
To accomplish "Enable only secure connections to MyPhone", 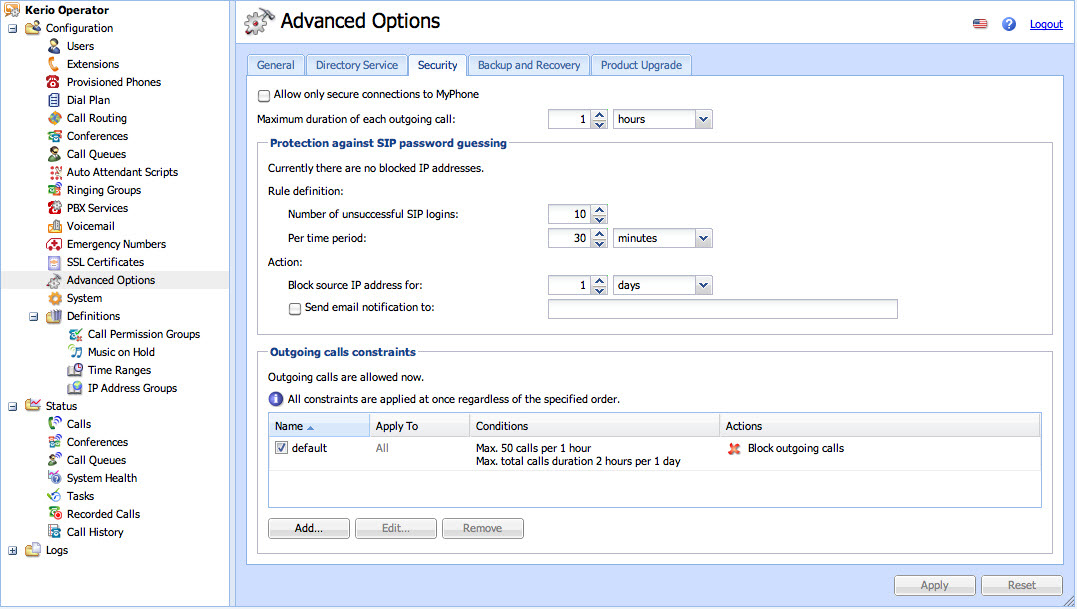I will tap(264, 95).
